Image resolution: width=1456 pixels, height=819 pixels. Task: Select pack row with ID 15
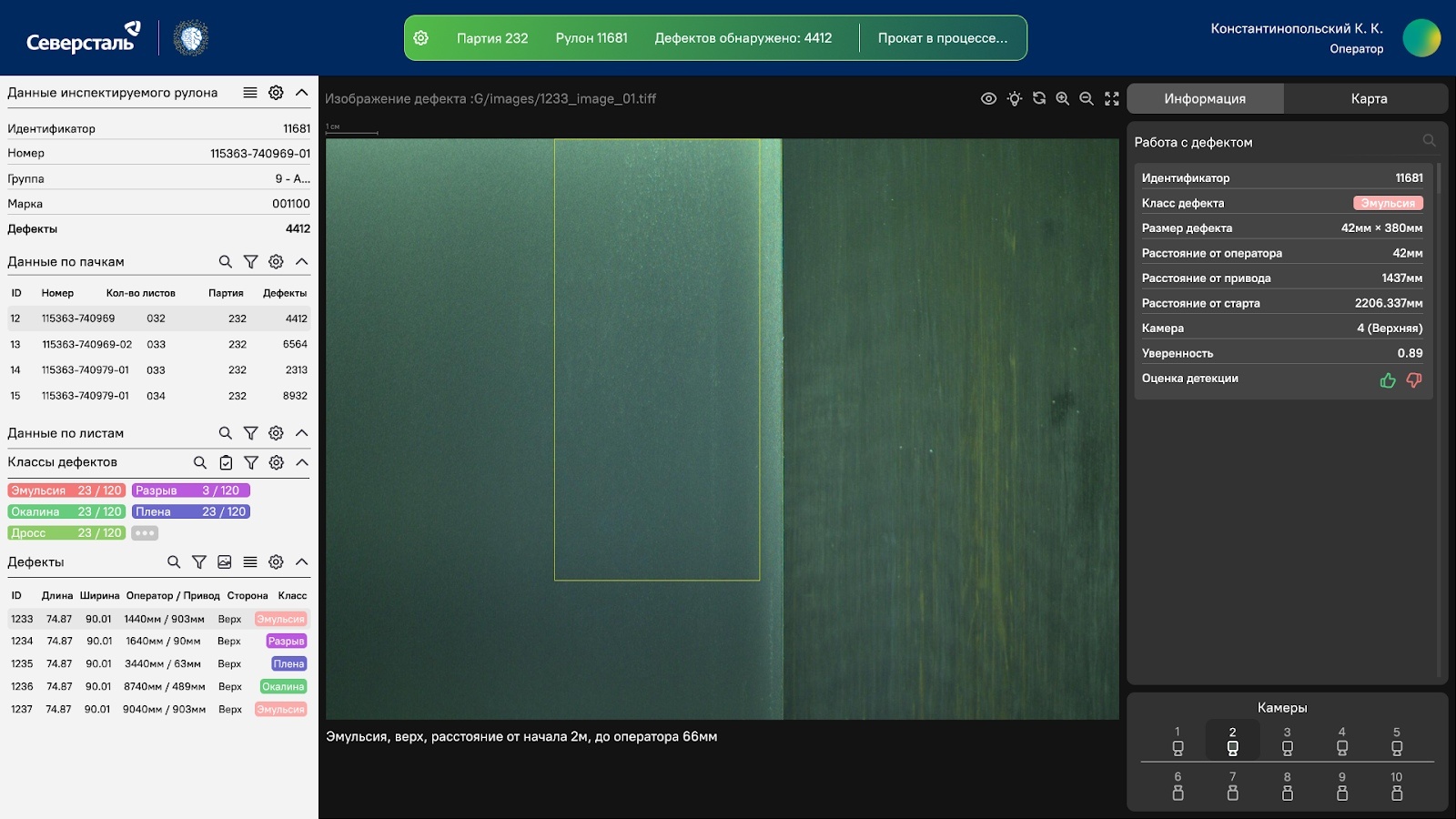(159, 396)
